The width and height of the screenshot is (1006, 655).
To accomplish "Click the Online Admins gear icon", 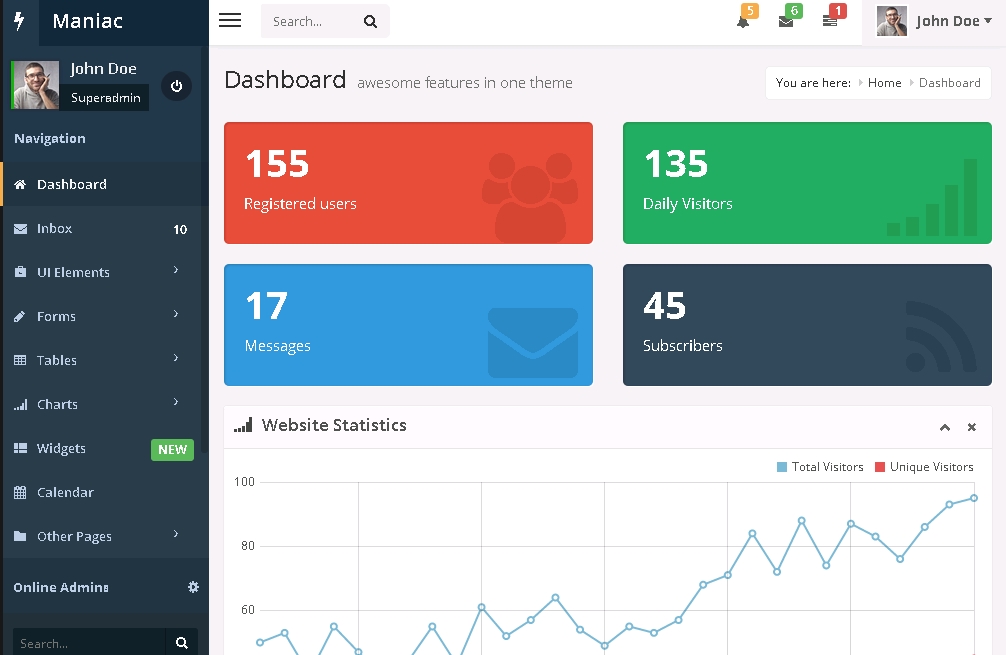I will (193, 587).
